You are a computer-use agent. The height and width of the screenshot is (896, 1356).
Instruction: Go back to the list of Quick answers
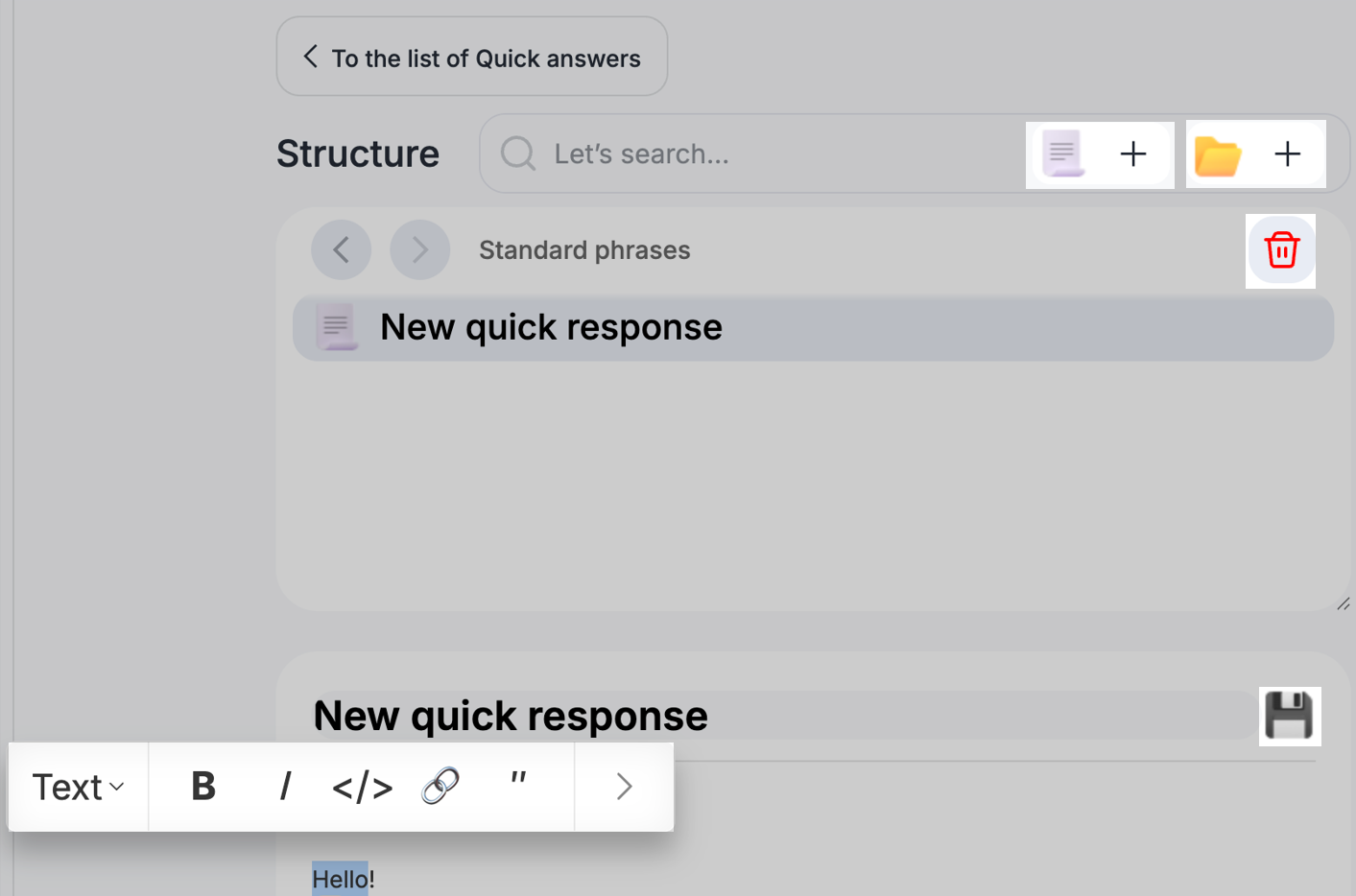pyautogui.click(x=472, y=58)
